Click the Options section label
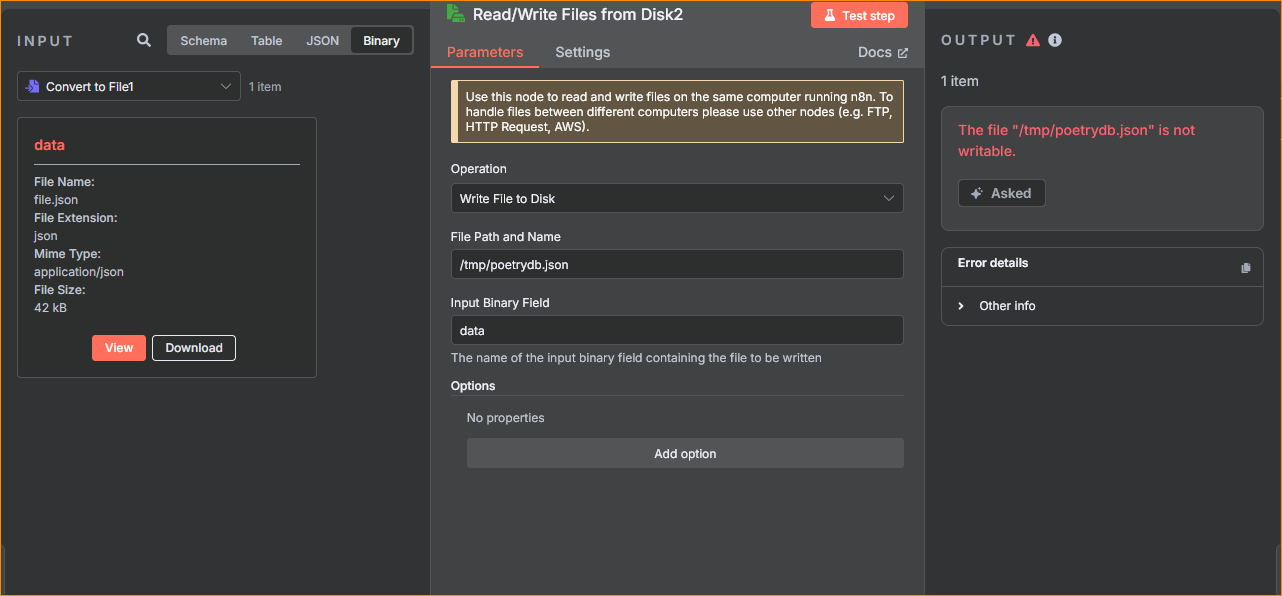 click(x=473, y=386)
